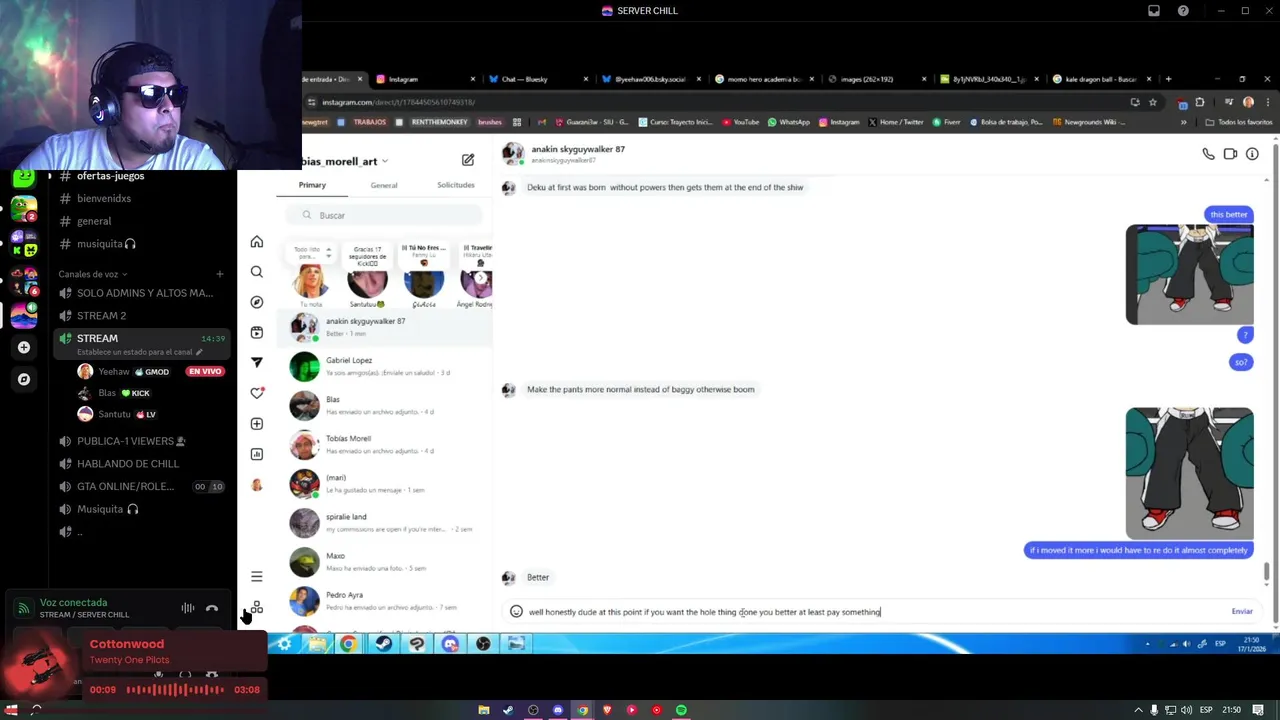The width and height of the screenshot is (1280, 720).
Task: Open conversation info icon
Action: 1252,154
